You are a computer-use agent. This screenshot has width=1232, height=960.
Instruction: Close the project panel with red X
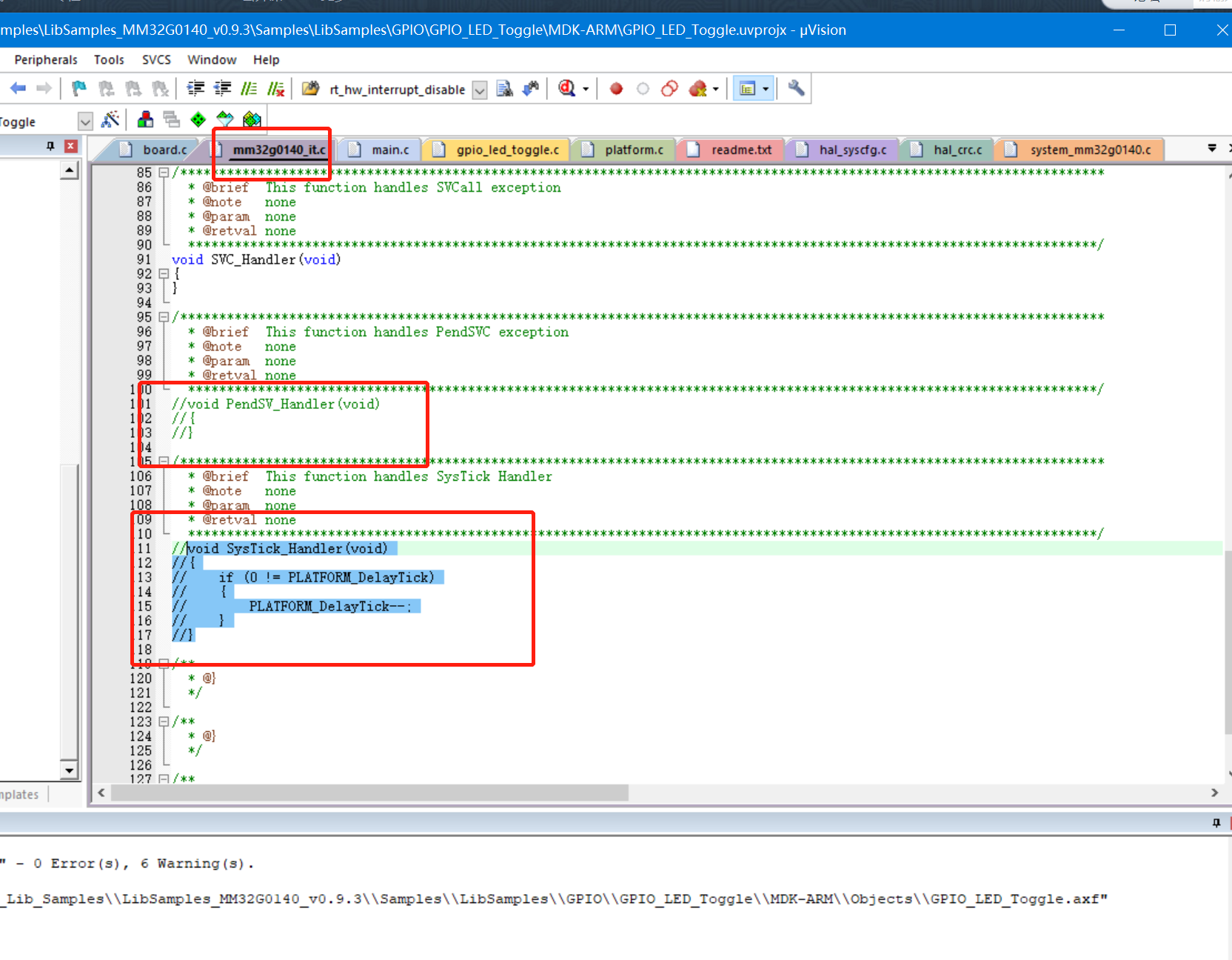[x=70, y=146]
